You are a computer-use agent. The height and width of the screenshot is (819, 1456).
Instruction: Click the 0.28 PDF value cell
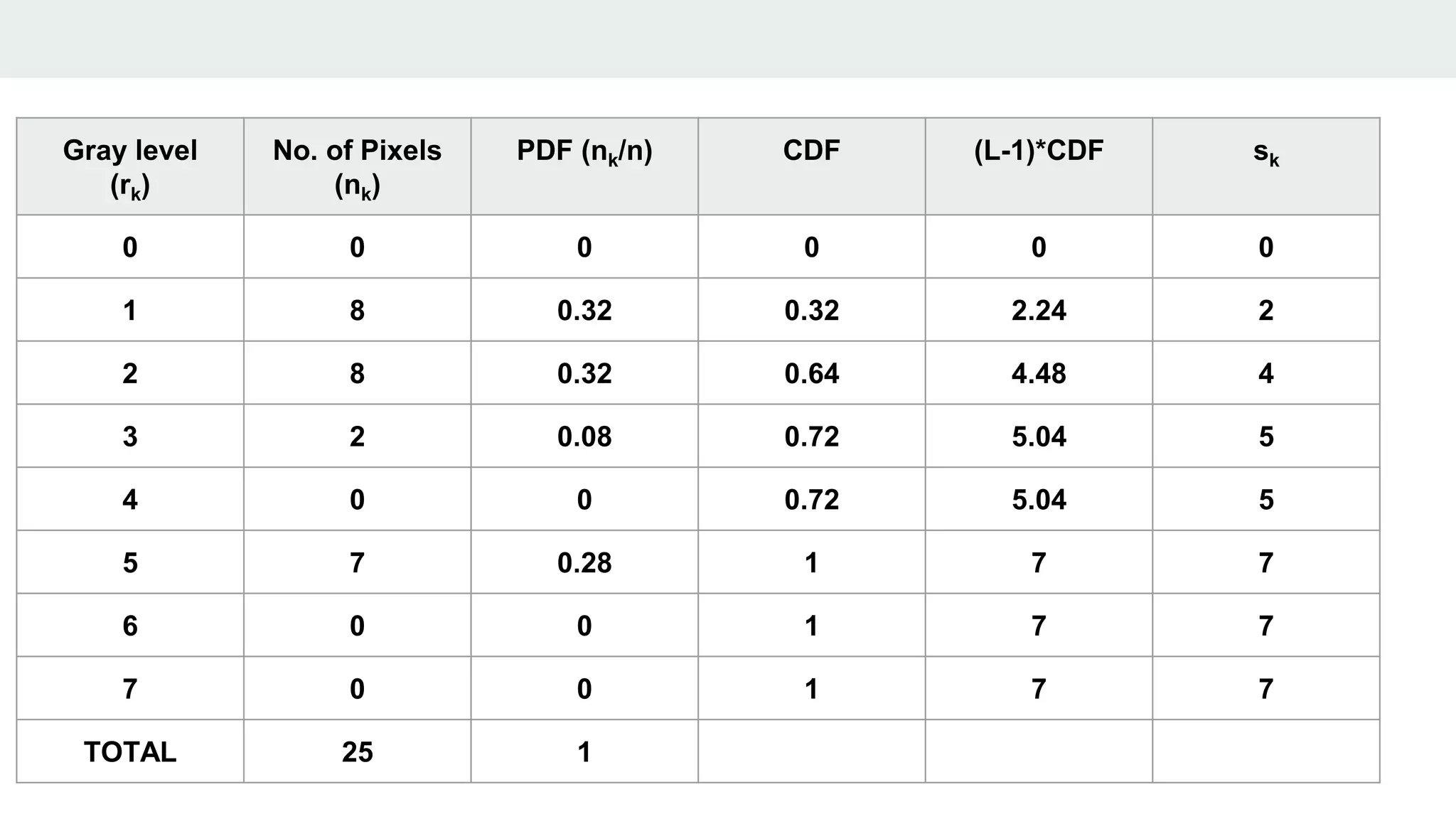click(x=584, y=562)
